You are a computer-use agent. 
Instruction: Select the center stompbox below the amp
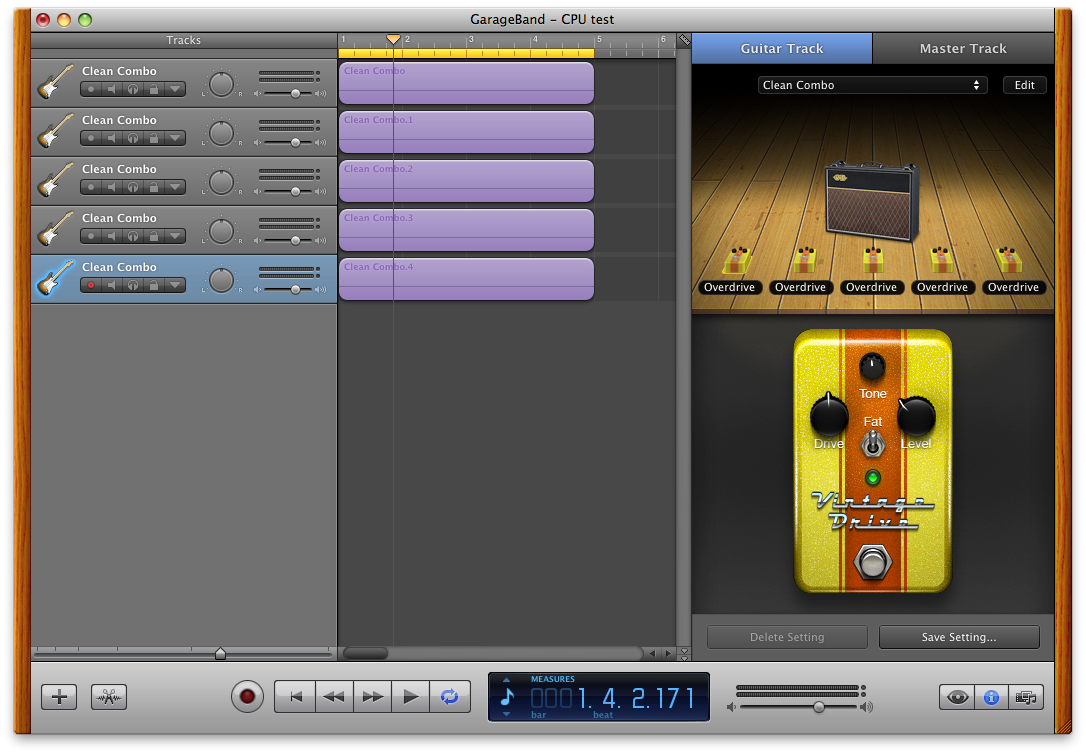(x=873, y=261)
